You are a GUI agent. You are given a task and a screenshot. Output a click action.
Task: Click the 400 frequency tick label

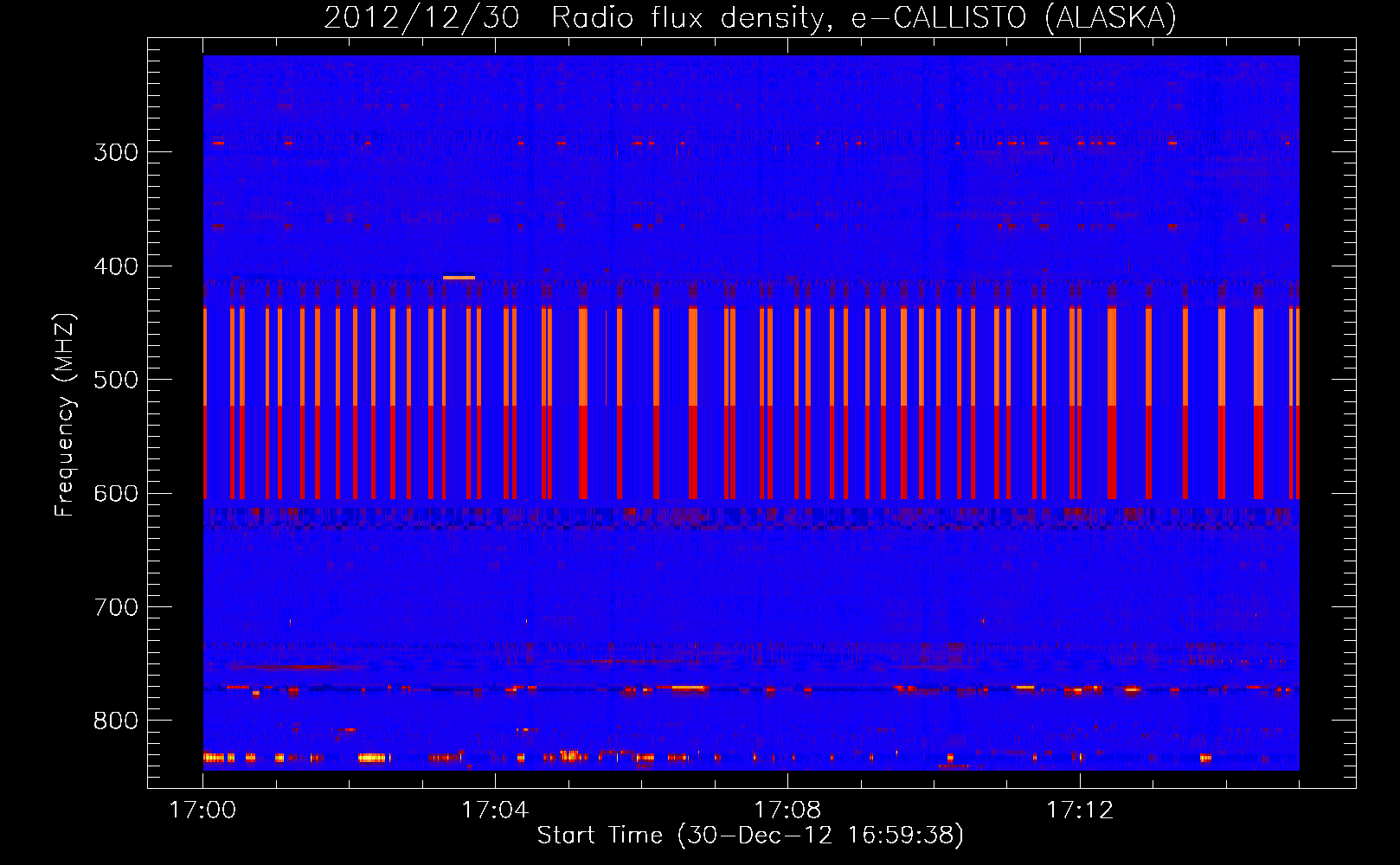(x=116, y=266)
